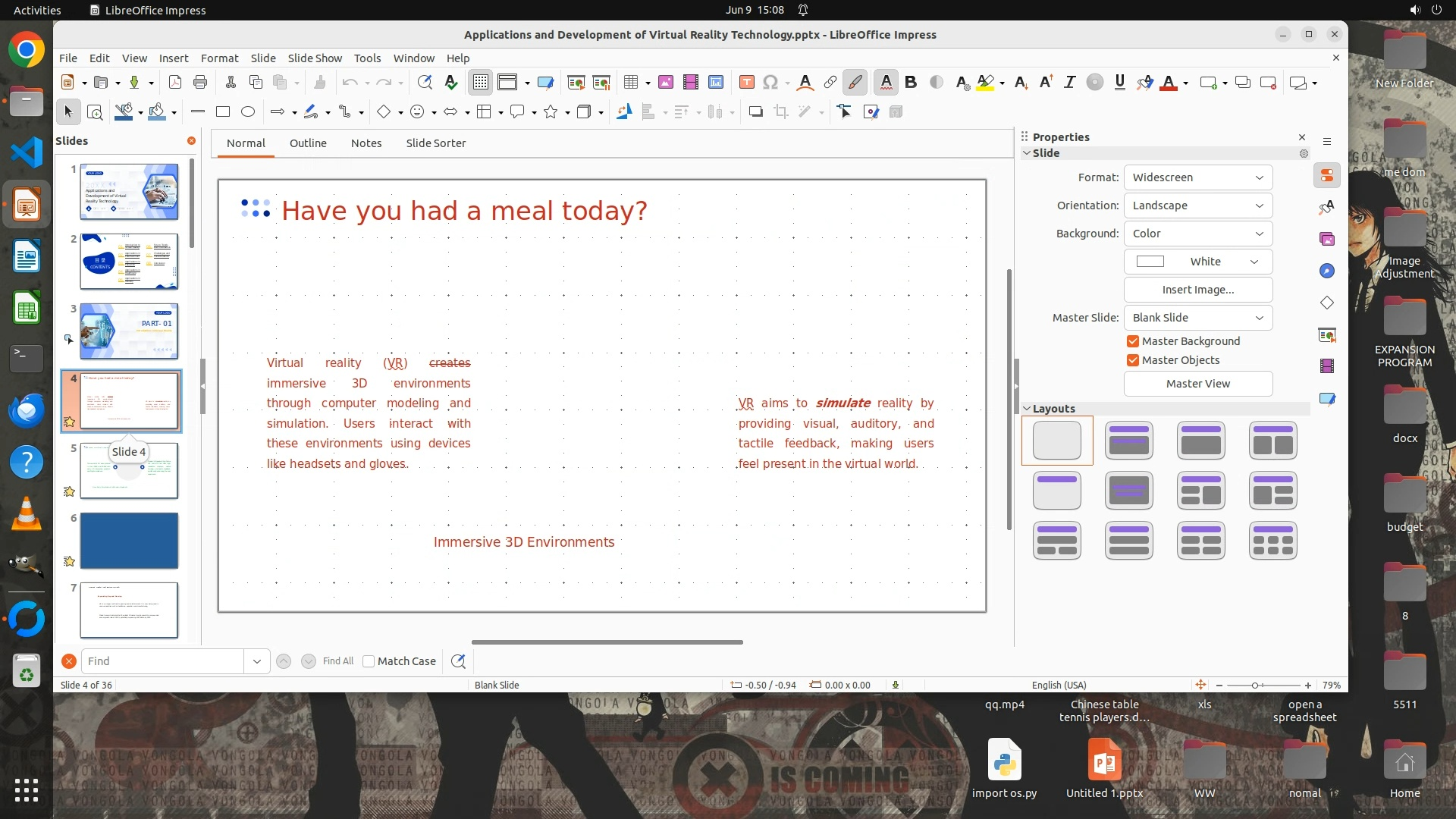Uncheck the Master Objects checkbox

point(1133,360)
